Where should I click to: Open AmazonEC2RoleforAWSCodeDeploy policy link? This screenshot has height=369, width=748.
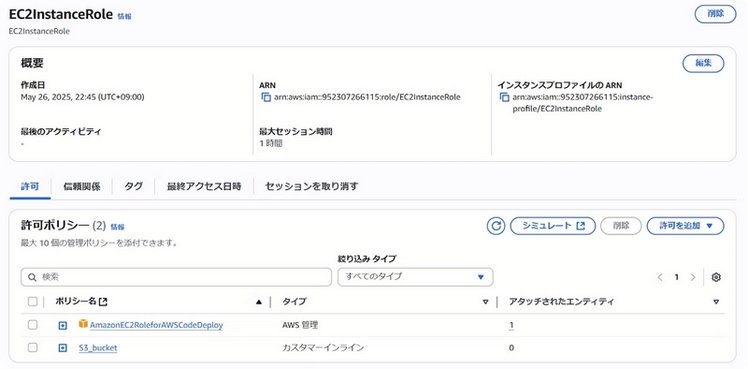tap(156, 325)
